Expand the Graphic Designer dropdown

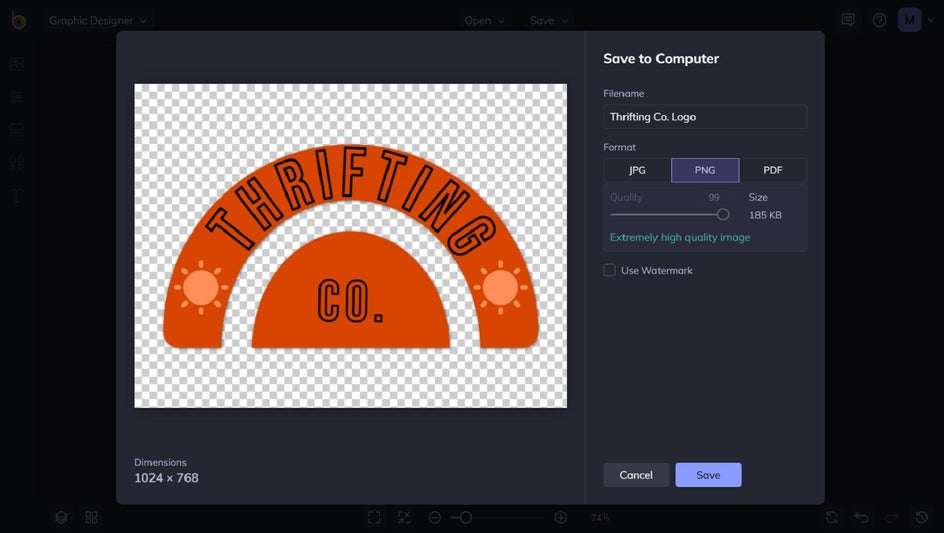pos(98,20)
